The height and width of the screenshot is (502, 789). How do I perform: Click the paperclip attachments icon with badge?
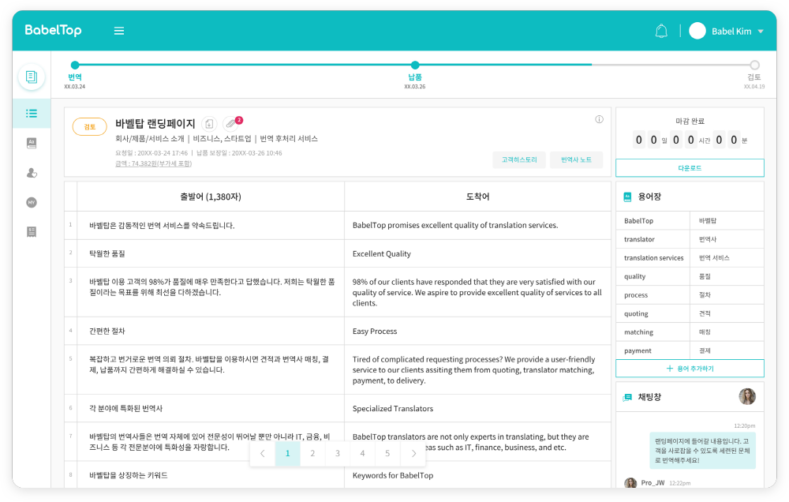click(x=231, y=124)
